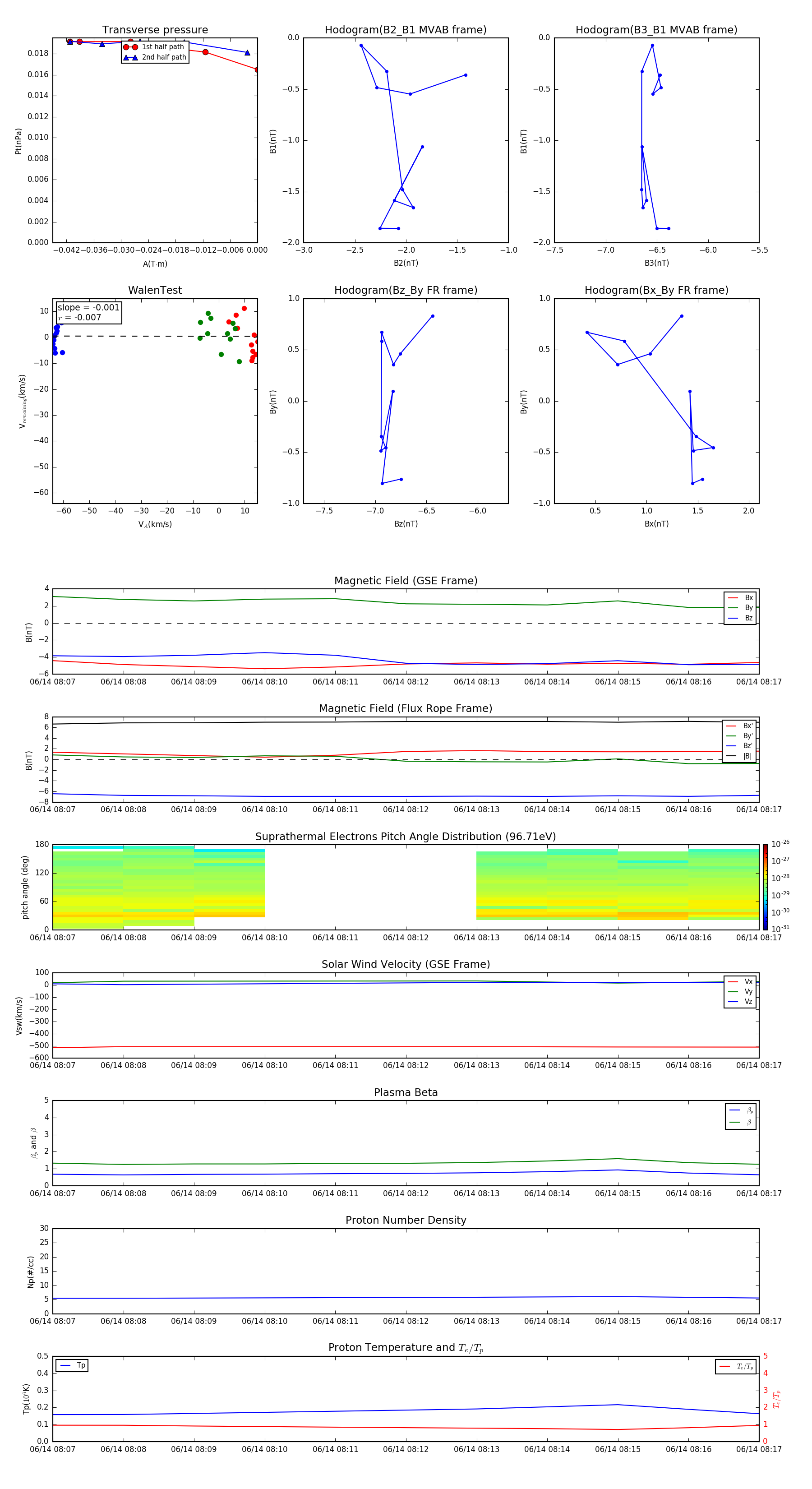
Task: Click the 30 tick on Np axis
Action: coord(45,1228)
